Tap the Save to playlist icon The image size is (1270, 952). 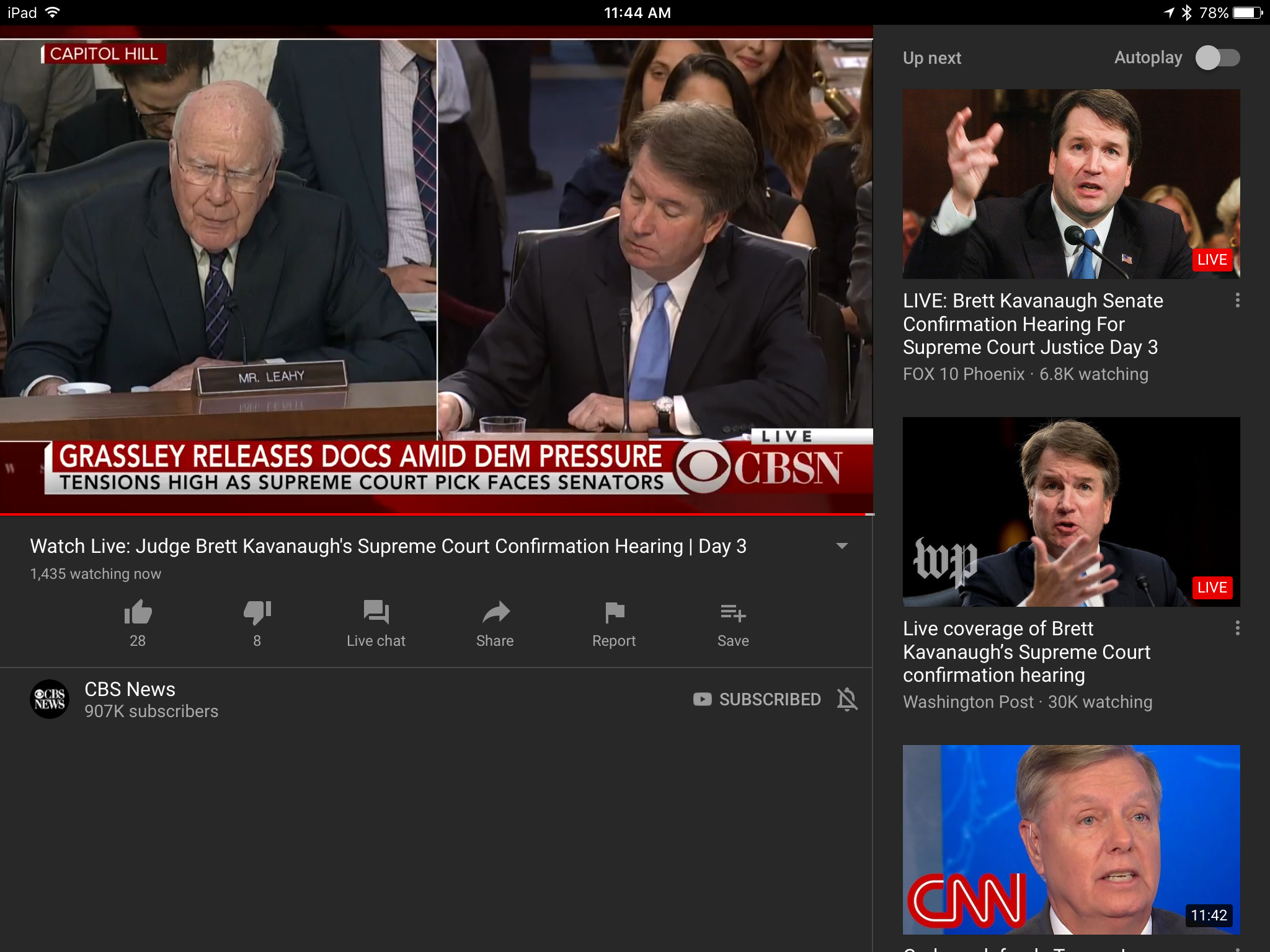click(733, 613)
